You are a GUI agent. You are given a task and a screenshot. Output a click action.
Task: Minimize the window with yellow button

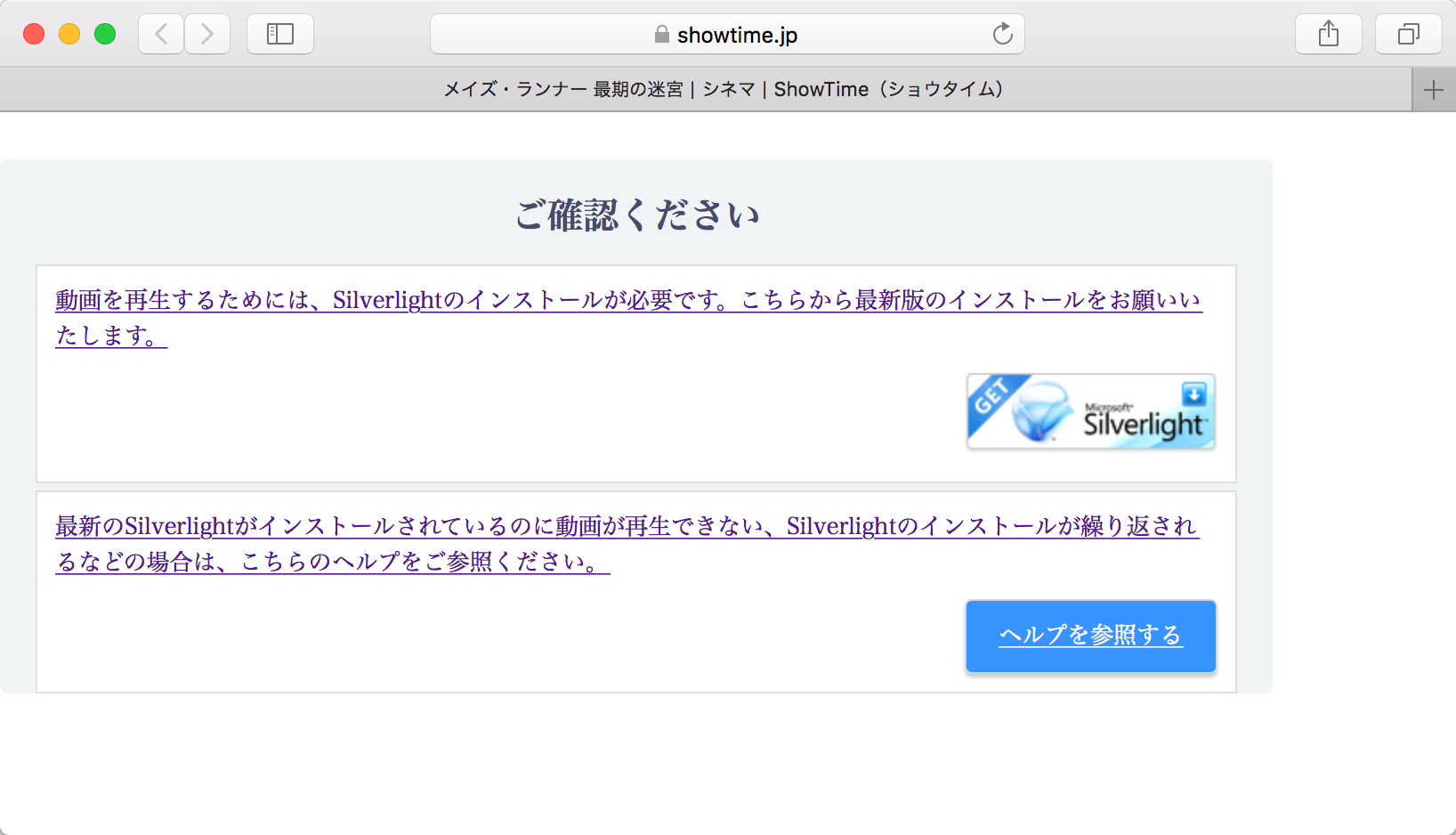coord(69,34)
